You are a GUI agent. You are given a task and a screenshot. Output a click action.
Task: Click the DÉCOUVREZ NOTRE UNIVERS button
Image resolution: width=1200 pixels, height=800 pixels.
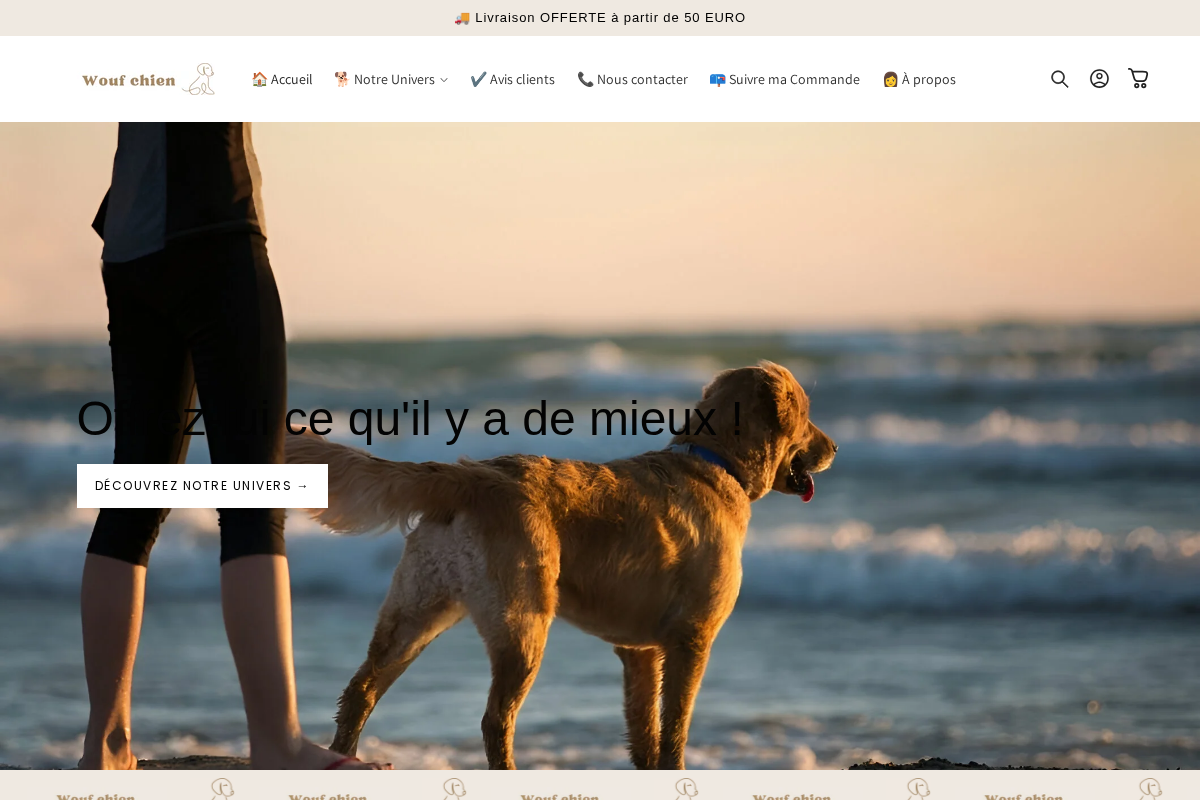[x=202, y=486]
